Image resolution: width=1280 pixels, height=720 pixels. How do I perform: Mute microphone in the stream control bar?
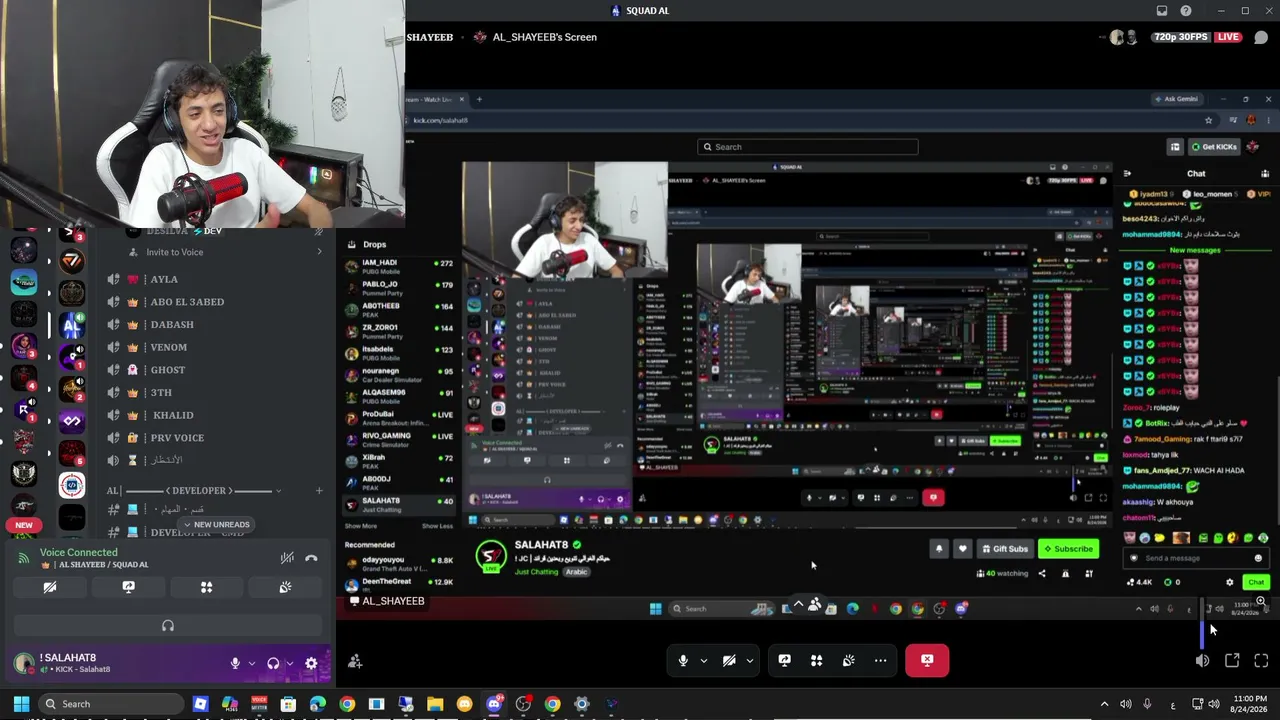(x=683, y=660)
